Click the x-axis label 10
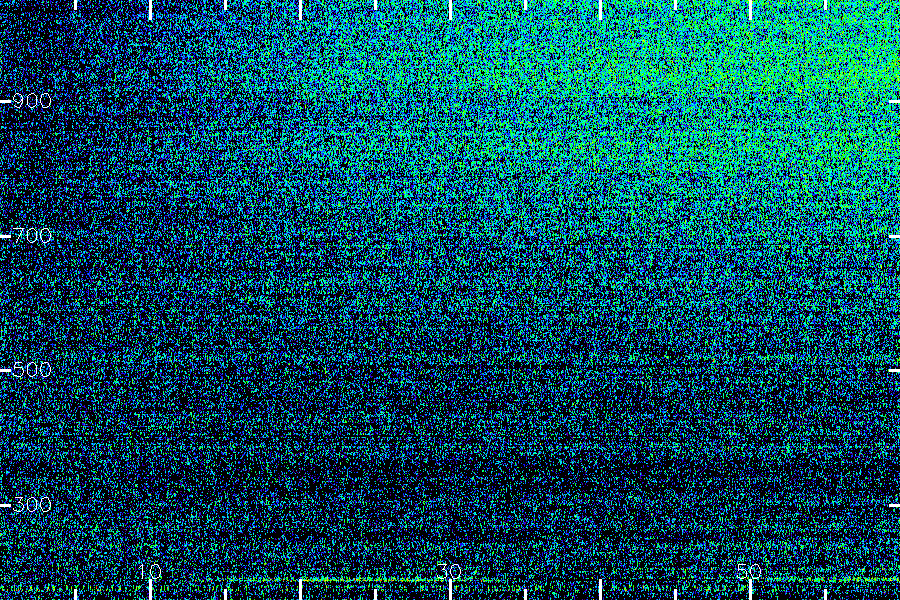This screenshot has width=900, height=600. pyautogui.click(x=149, y=571)
